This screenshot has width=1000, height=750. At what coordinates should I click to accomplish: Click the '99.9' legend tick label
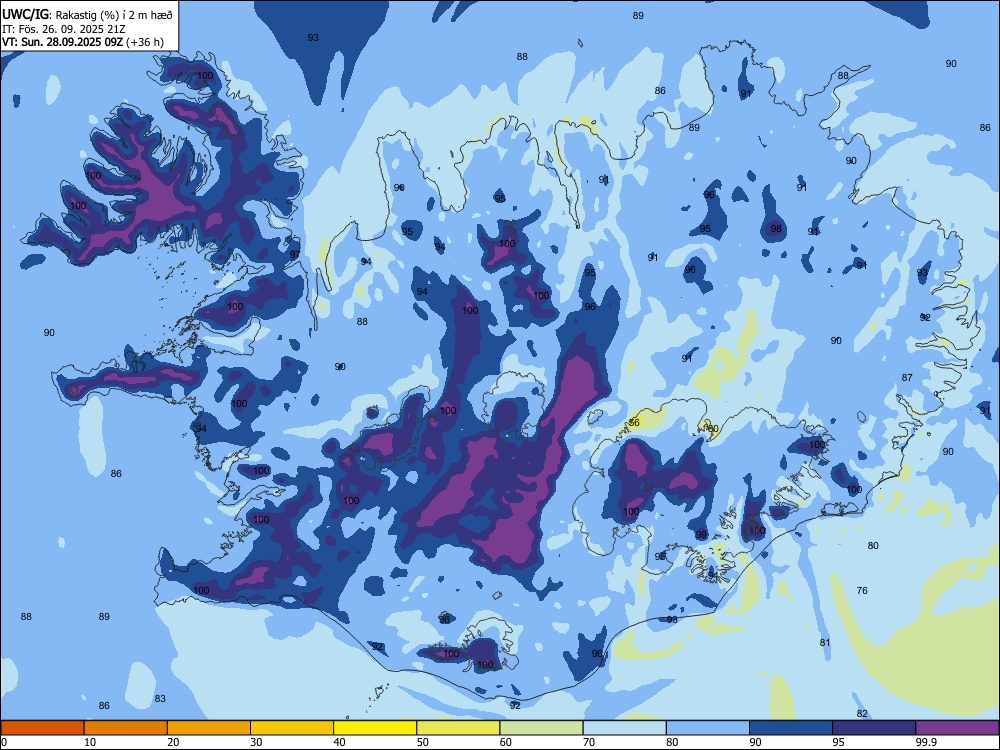coord(925,742)
